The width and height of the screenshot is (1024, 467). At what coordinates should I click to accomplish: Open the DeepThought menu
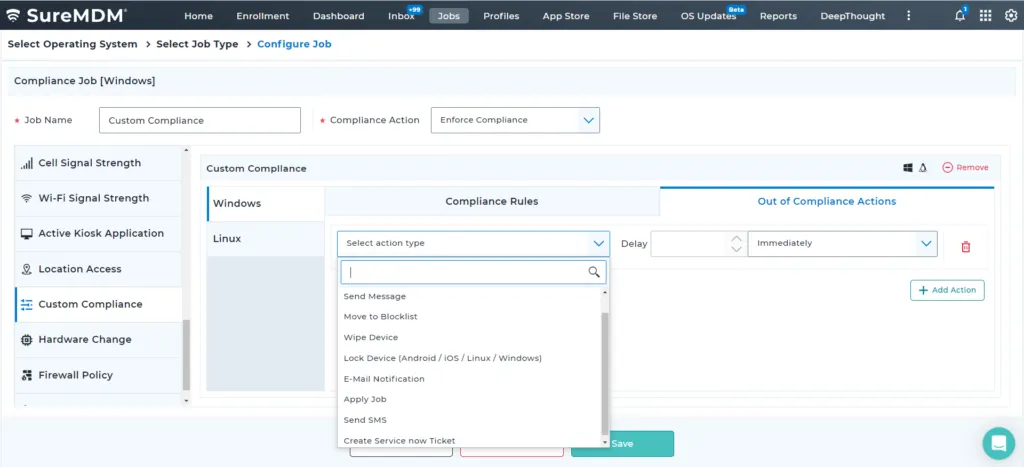[x=852, y=16]
